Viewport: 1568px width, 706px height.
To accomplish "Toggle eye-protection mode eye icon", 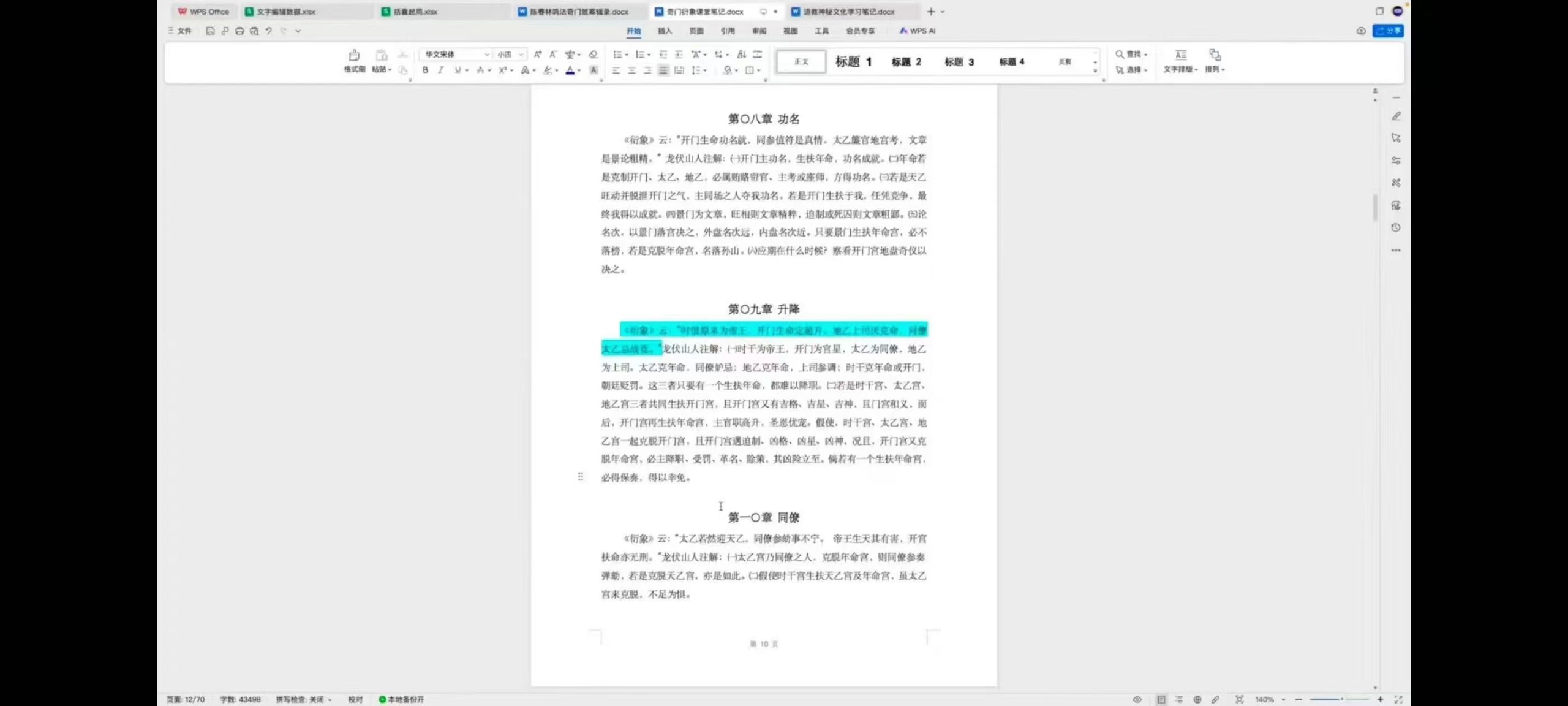I will coord(1137,699).
